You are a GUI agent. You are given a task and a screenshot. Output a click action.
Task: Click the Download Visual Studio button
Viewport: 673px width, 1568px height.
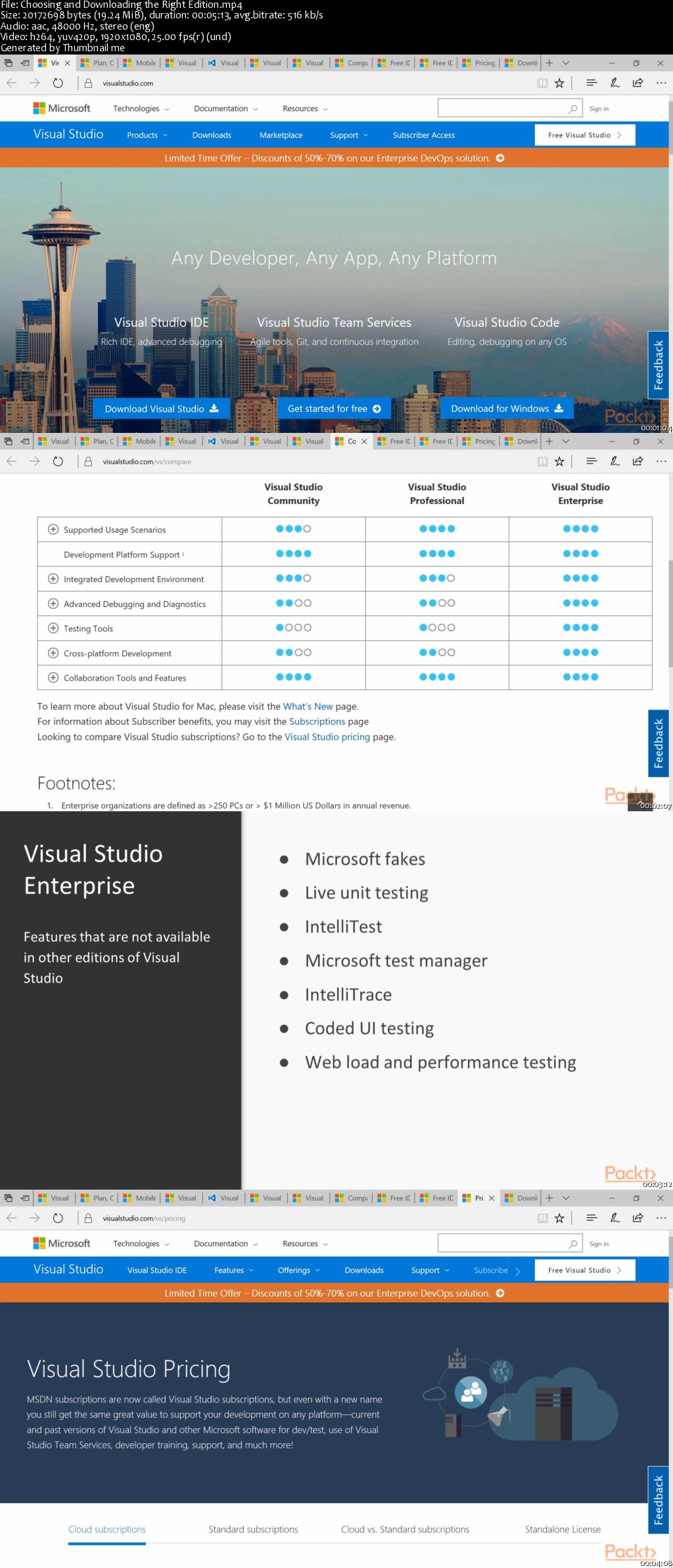coord(161,409)
